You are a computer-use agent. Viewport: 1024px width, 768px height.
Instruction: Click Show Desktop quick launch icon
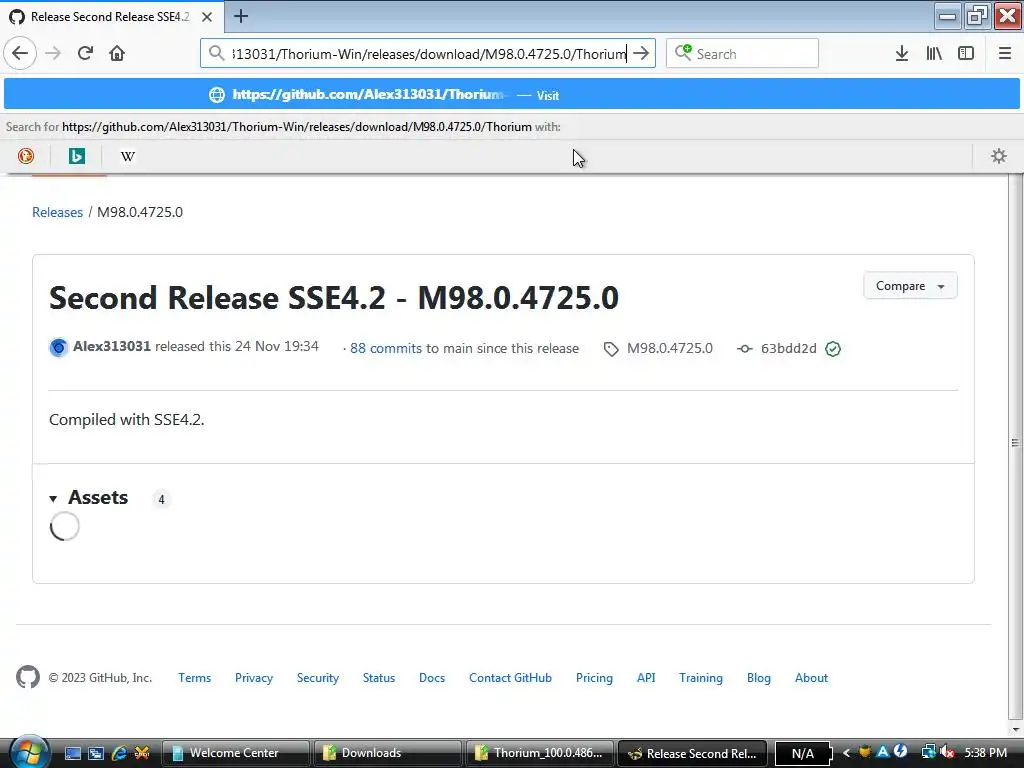point(73,753)
